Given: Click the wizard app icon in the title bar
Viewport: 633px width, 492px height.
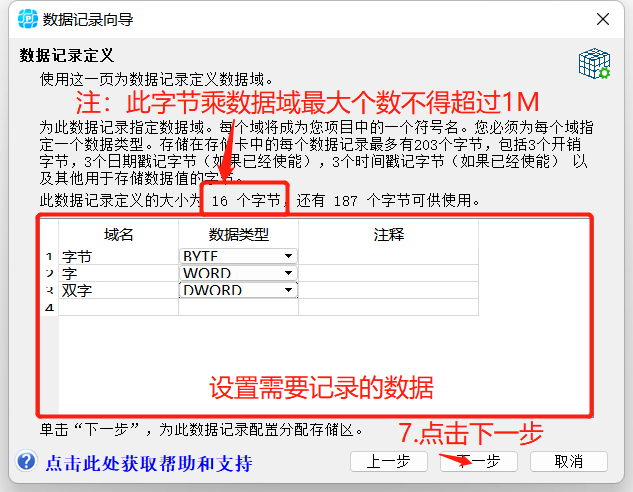Looking at the screenshot, I should (28, 19).
